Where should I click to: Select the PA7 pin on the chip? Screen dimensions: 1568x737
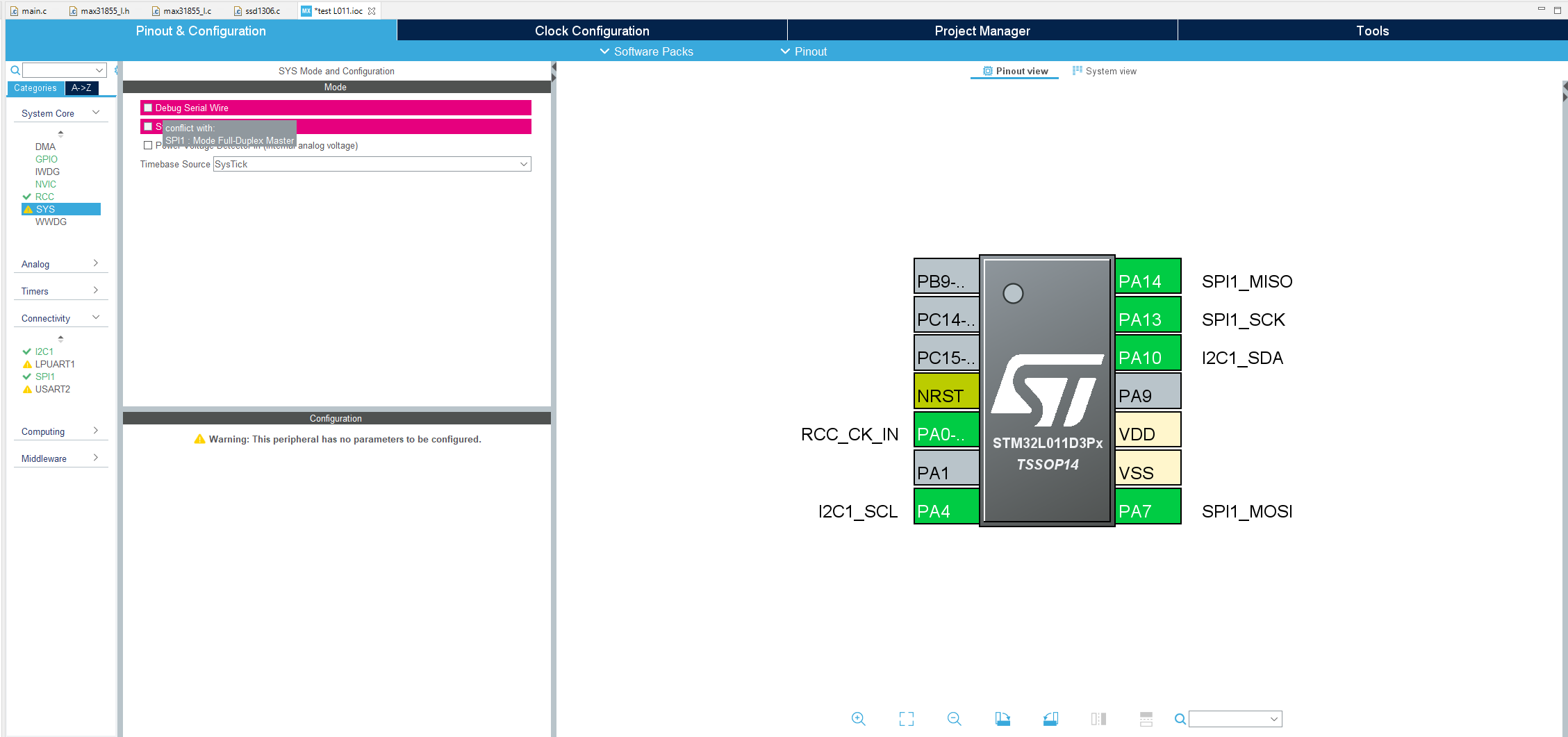click(1148, 506)
